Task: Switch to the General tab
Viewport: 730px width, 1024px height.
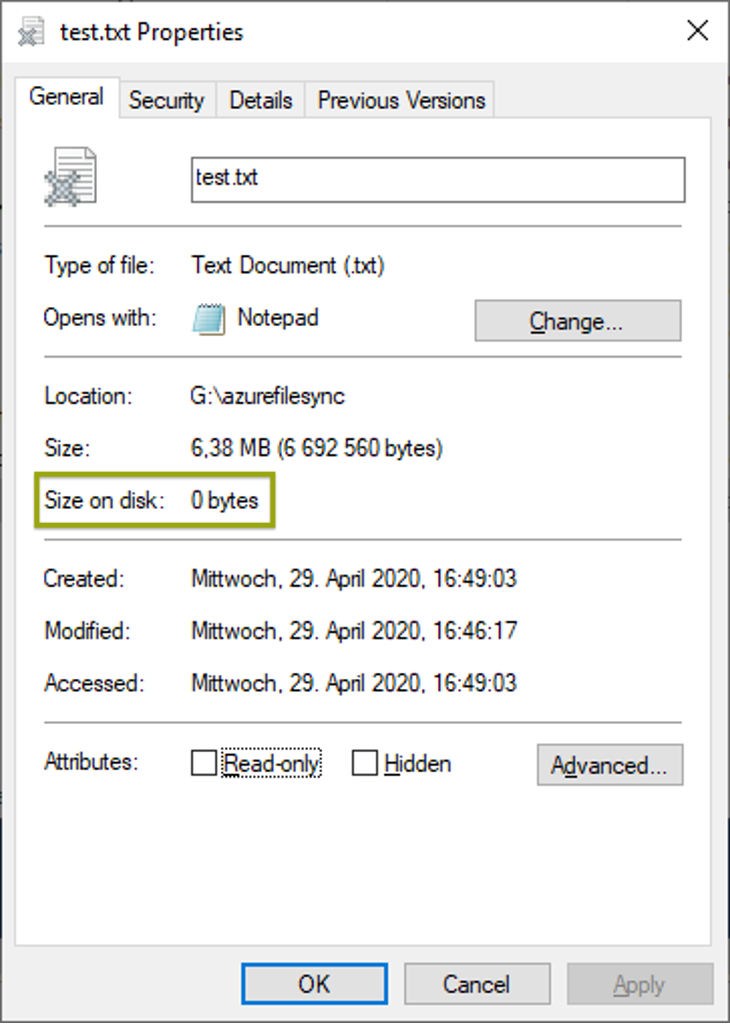Action: [66, 97]
